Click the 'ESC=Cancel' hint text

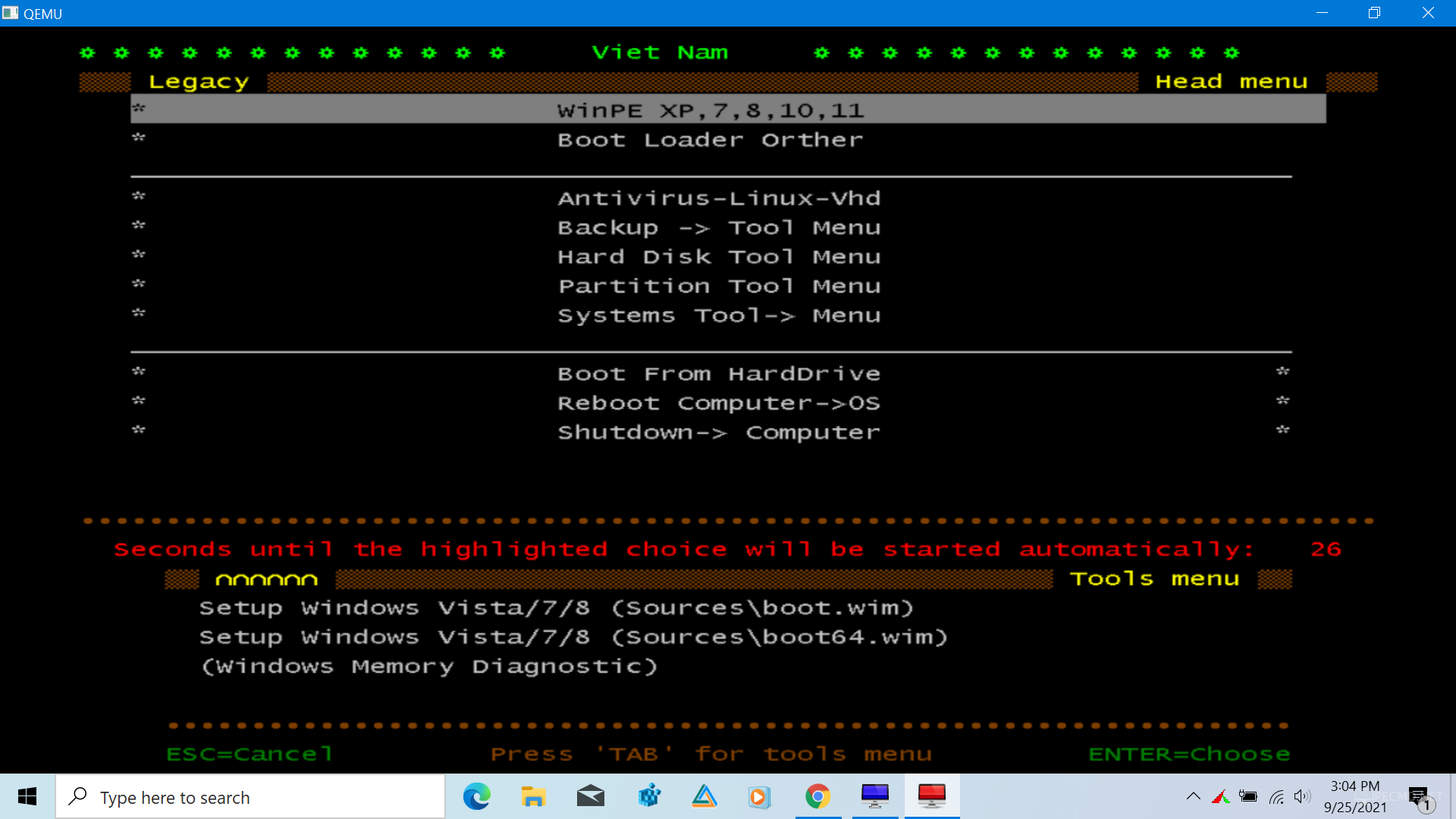click(x=249, y=755)
